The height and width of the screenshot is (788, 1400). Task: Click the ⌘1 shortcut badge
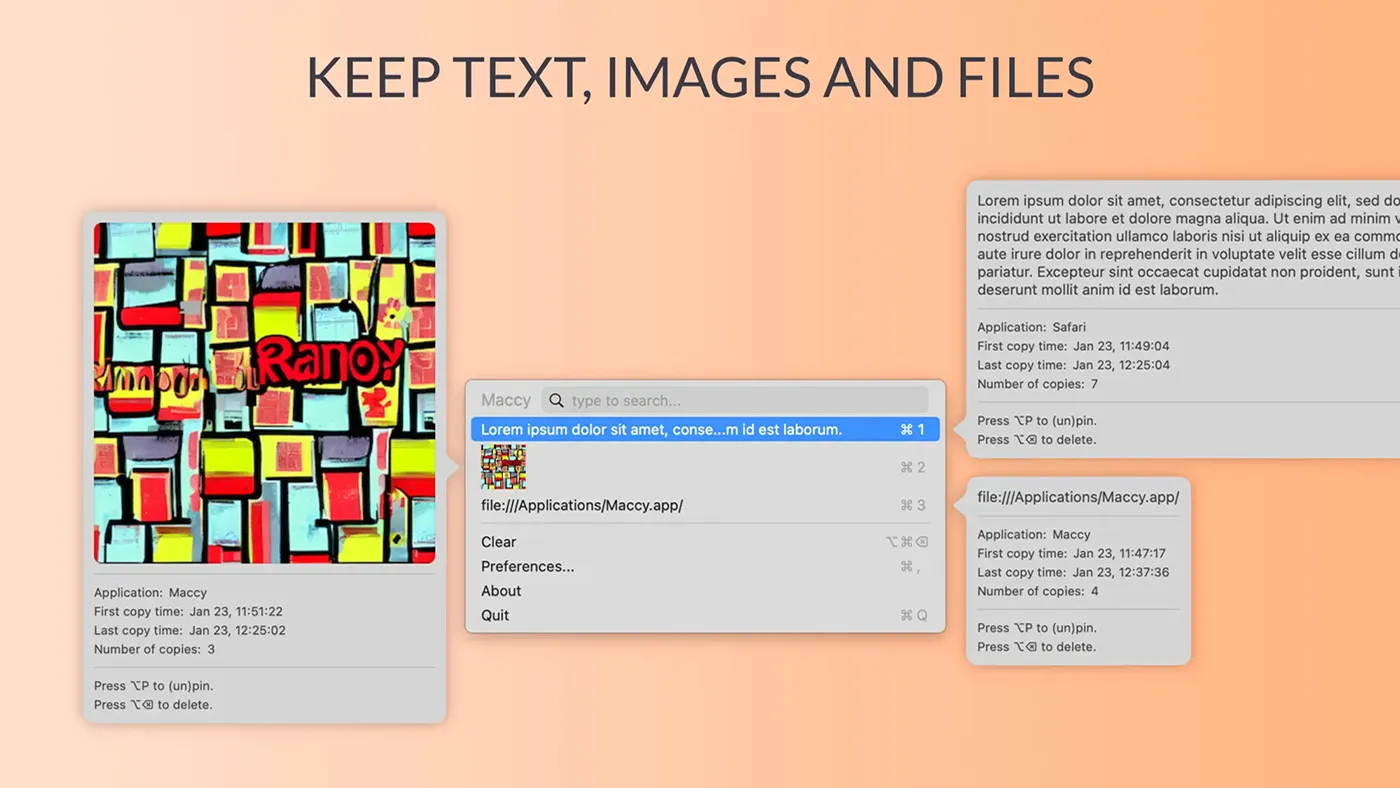click(912, 430)
